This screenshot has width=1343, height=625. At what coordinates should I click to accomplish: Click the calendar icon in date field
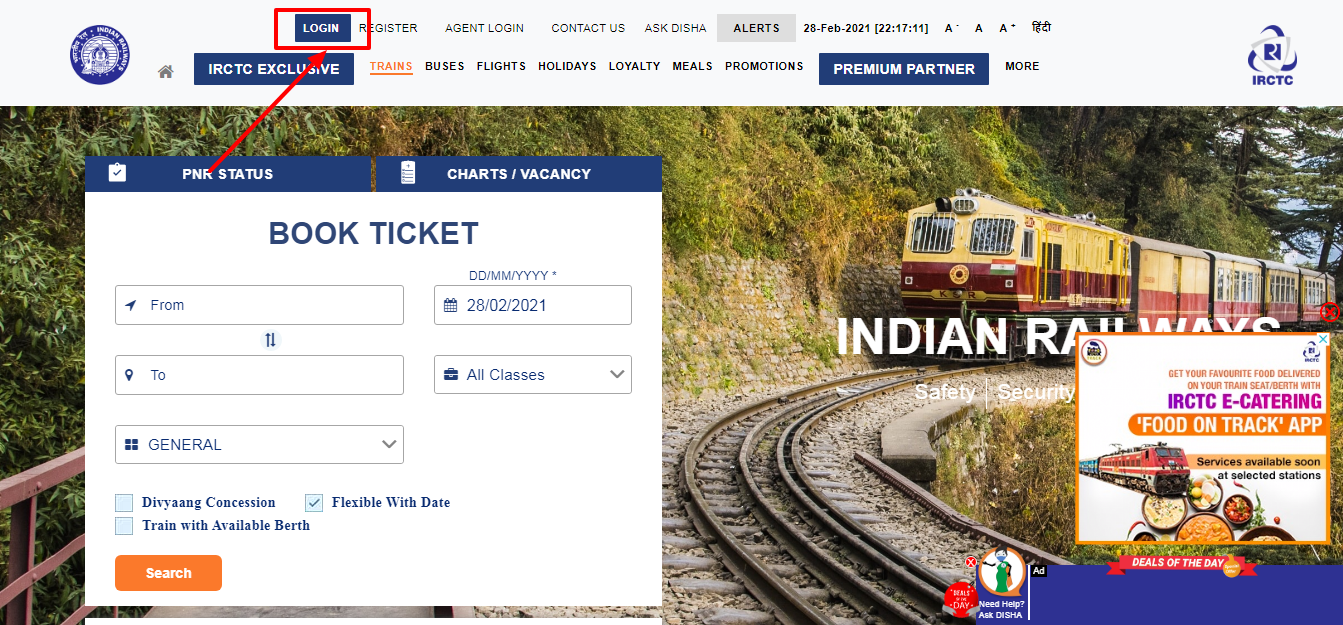(x=450, y=305)
